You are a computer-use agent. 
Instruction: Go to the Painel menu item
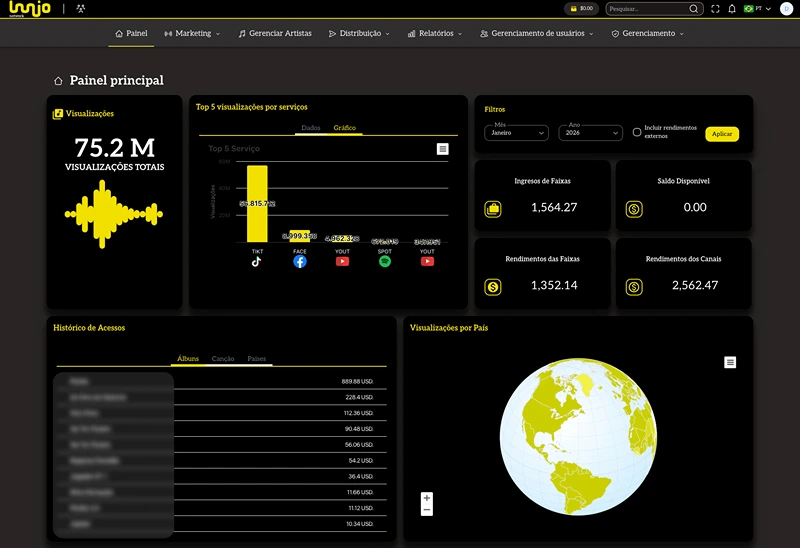click(x=131, y=33)
